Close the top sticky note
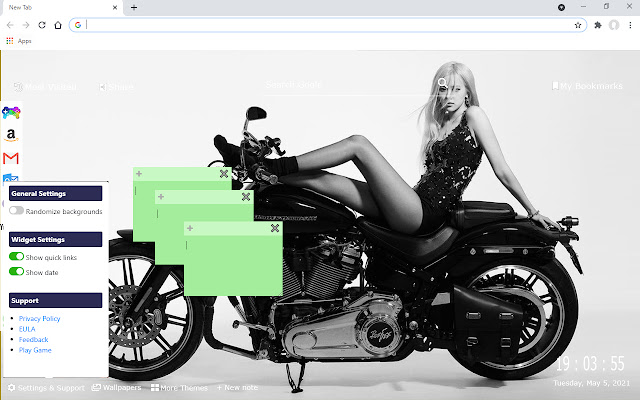 [224, 174]
